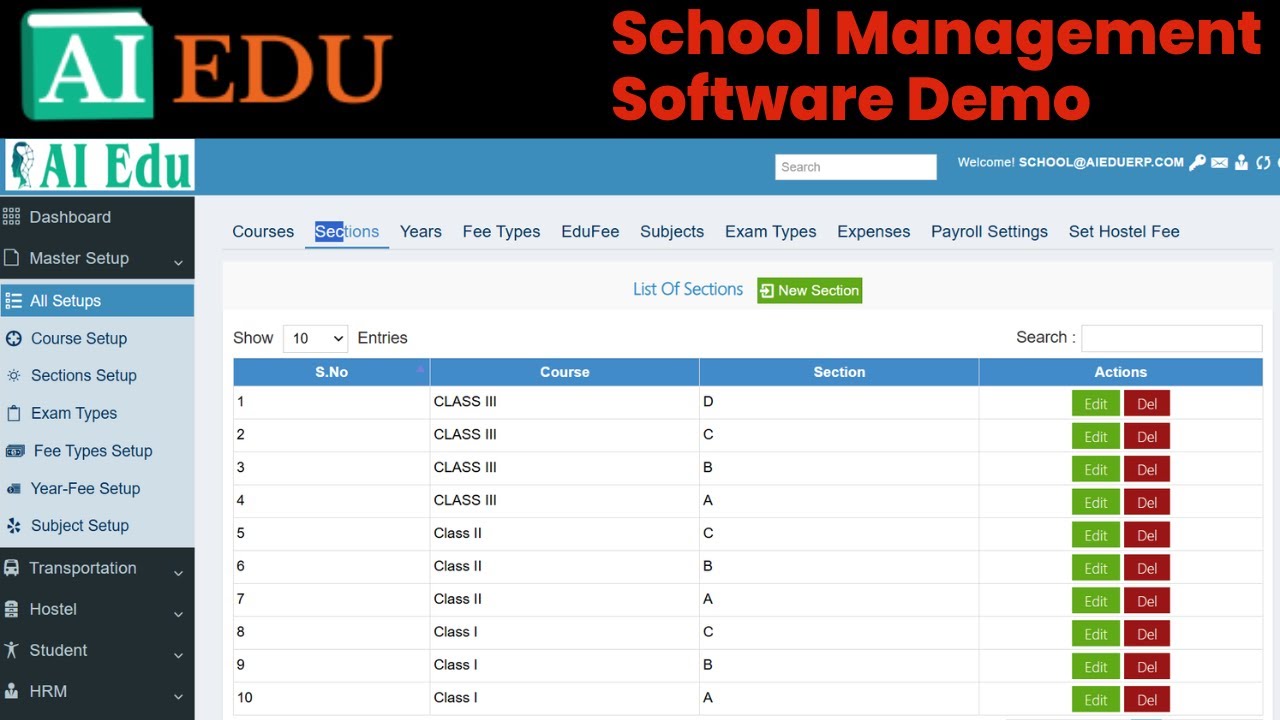This screenshot has height=720, width=1280.
Task: Click the Course Setup icon
Action: point(14,339)
